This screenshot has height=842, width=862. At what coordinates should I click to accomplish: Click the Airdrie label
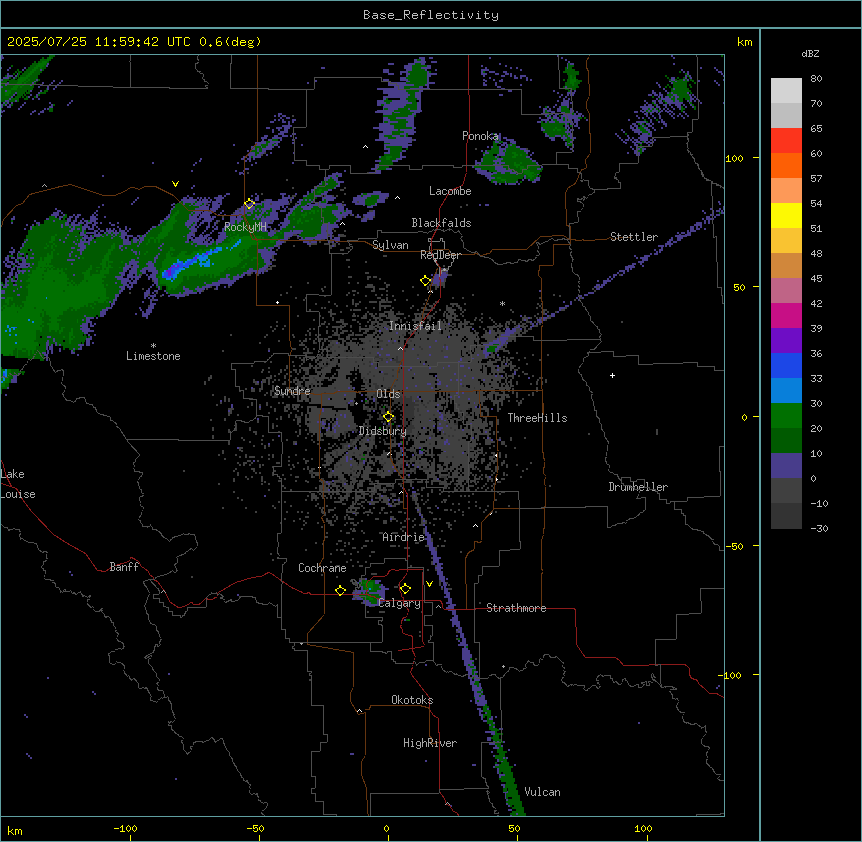point(404,537)
